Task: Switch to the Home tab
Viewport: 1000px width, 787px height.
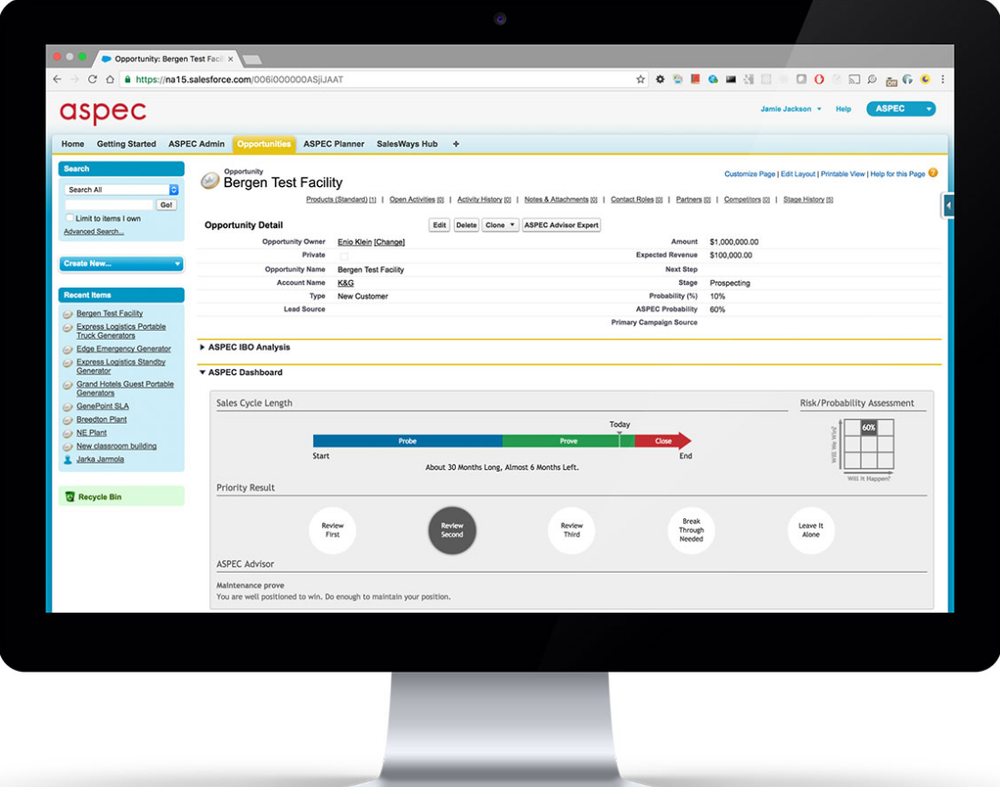Action: 73,144
